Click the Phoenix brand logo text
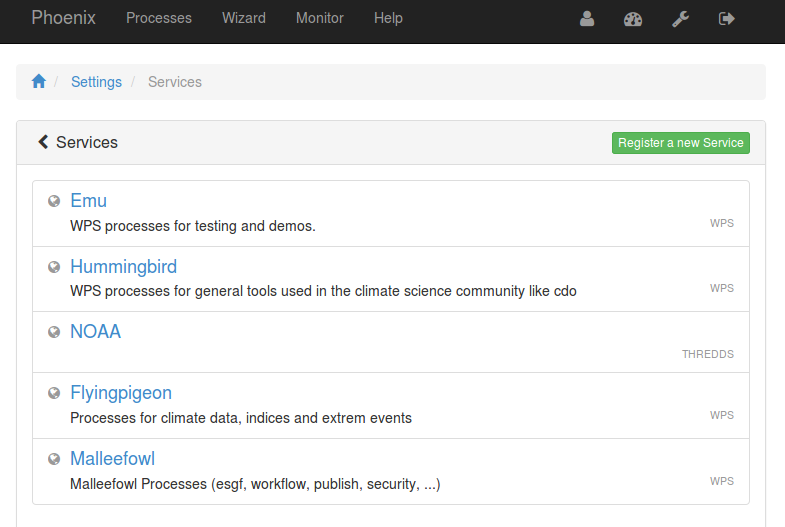This screenshot has width=785, height=527. tap(63, 18)
